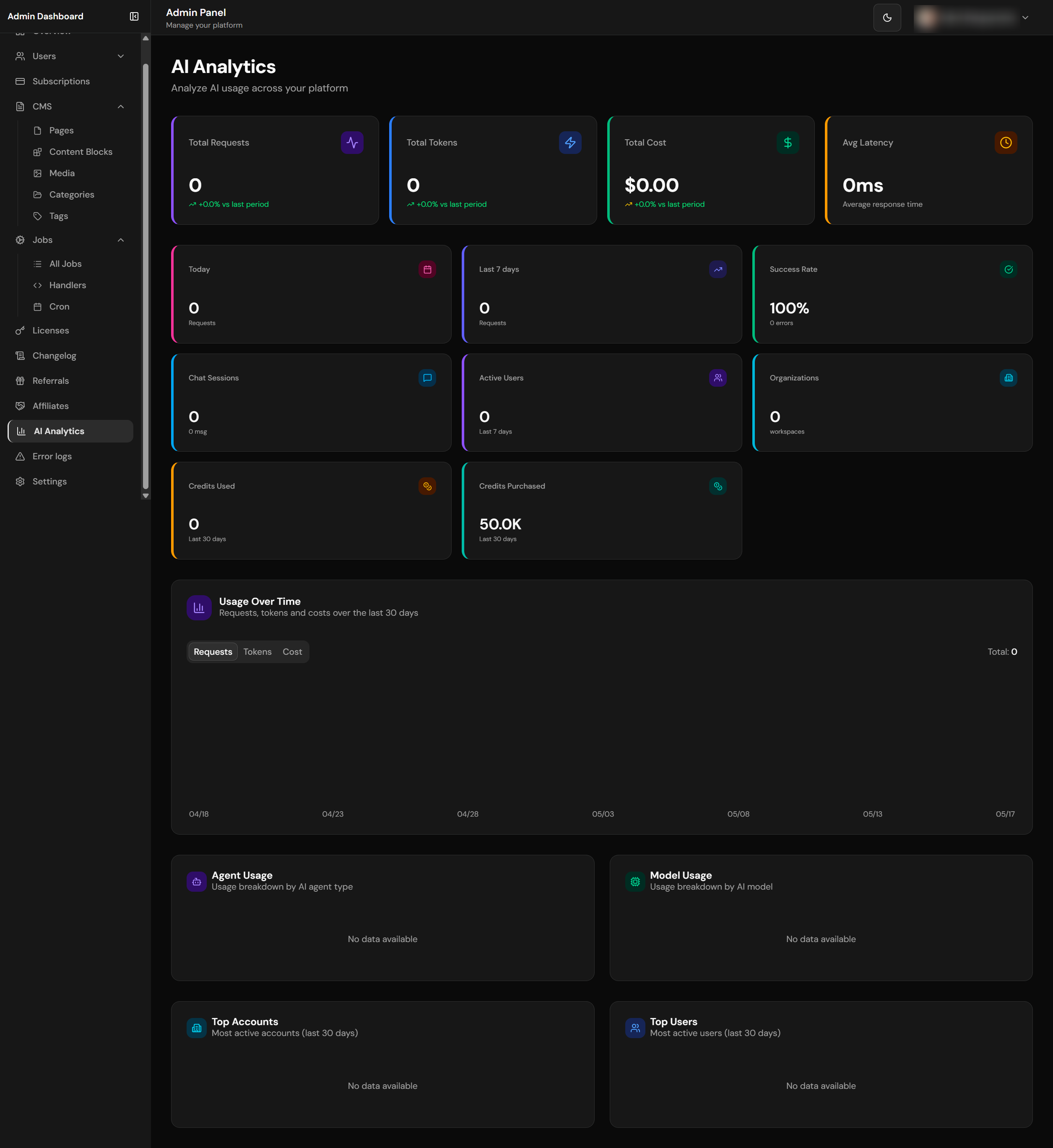The height and width of the screenshot is (1148, 1053).
Task: Click the Today calendar icon
Action: [427, 270]
